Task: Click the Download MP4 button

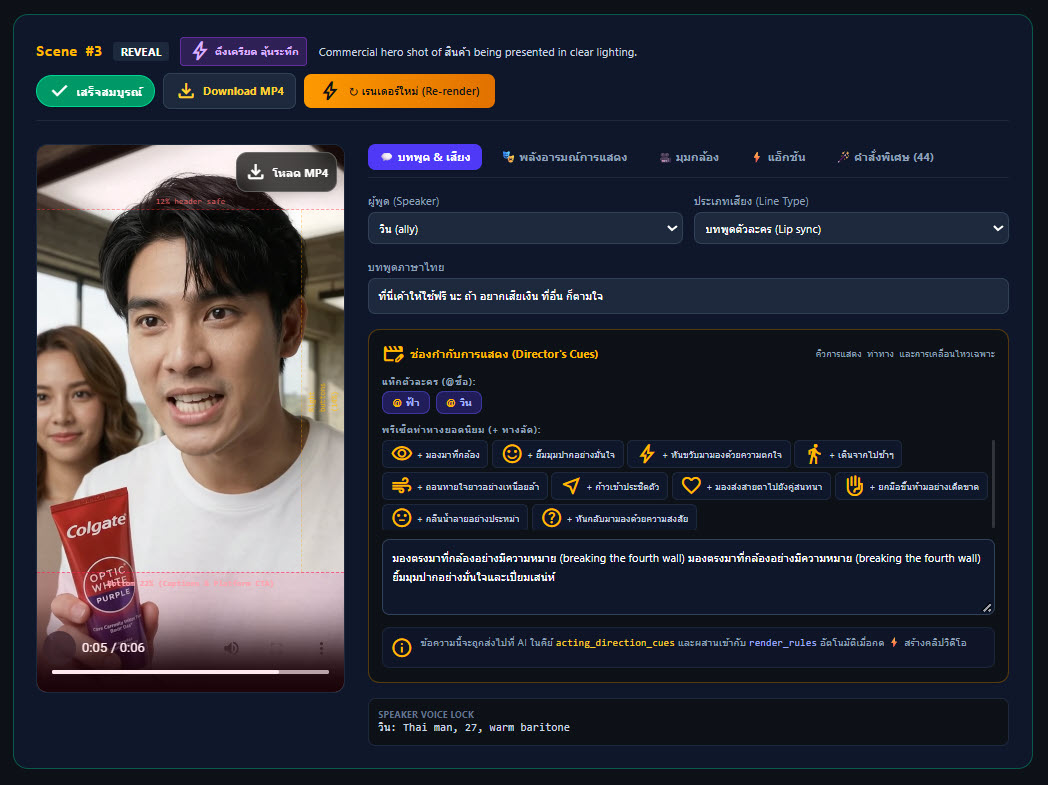Action: click(229, 91)
